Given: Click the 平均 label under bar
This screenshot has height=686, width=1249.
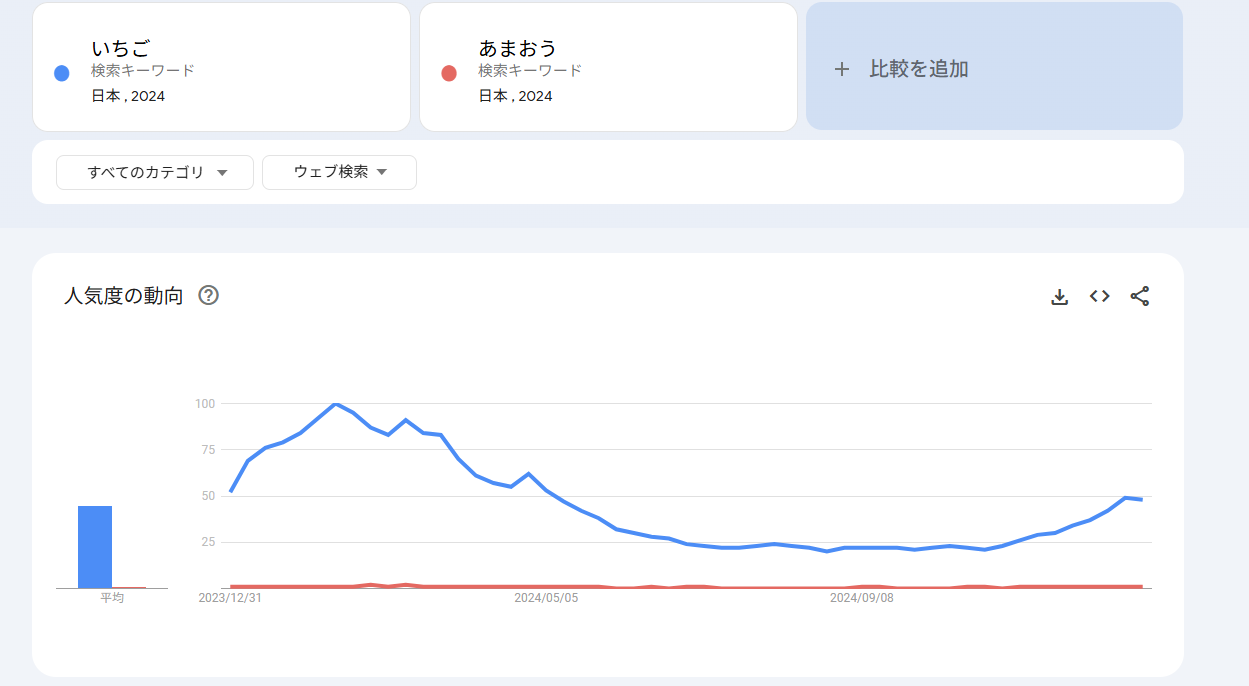Looking at the screenshot, I should (x=112, y=598).
